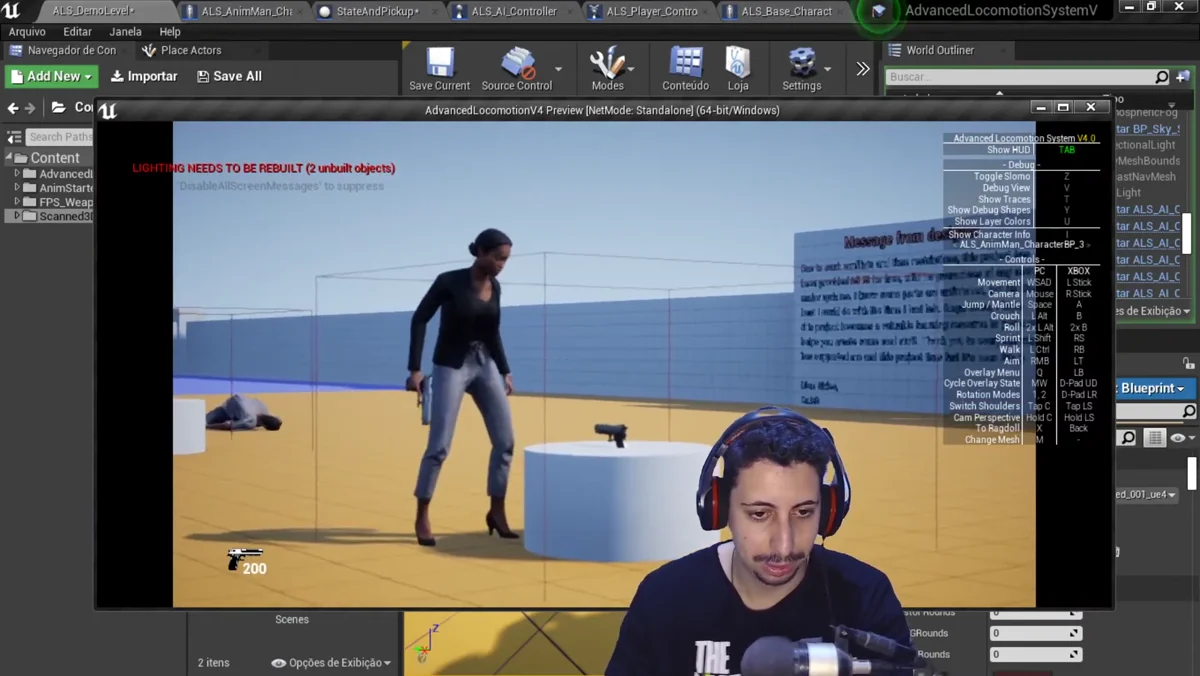Expand the FPS_Weap folder in tree
1200x676 pixels.
pos(17,202)
